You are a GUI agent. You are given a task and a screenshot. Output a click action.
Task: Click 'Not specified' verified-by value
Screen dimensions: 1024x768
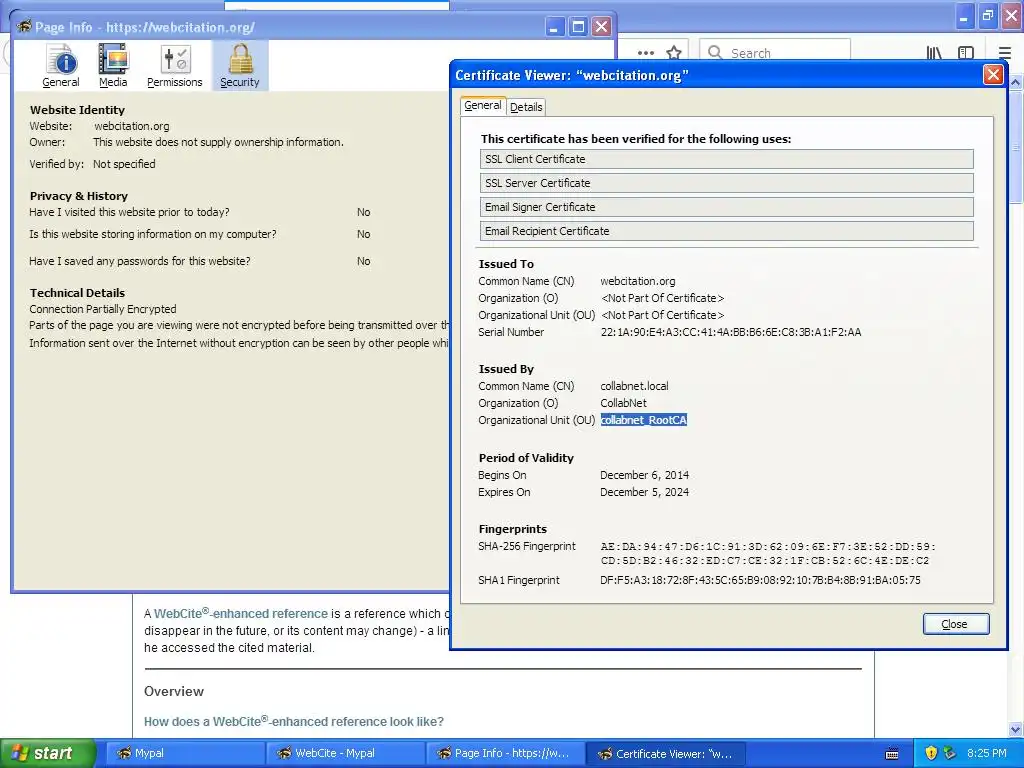tap(124, 164)
